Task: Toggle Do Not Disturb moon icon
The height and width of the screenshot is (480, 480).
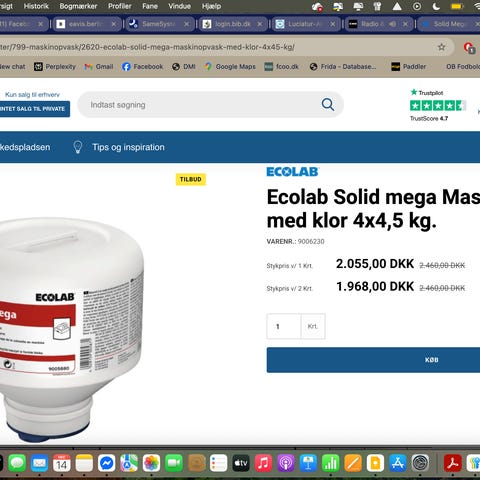Action: point(436,6)
